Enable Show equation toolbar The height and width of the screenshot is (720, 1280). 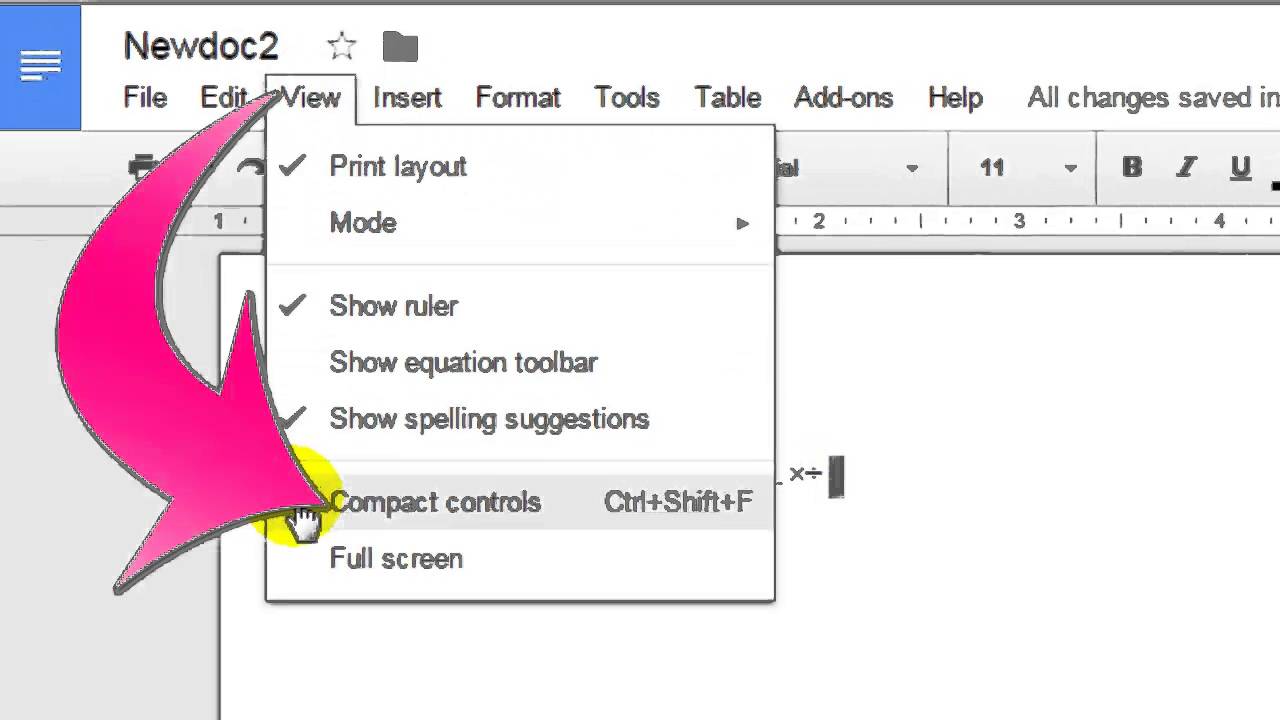tap(520, 362)
